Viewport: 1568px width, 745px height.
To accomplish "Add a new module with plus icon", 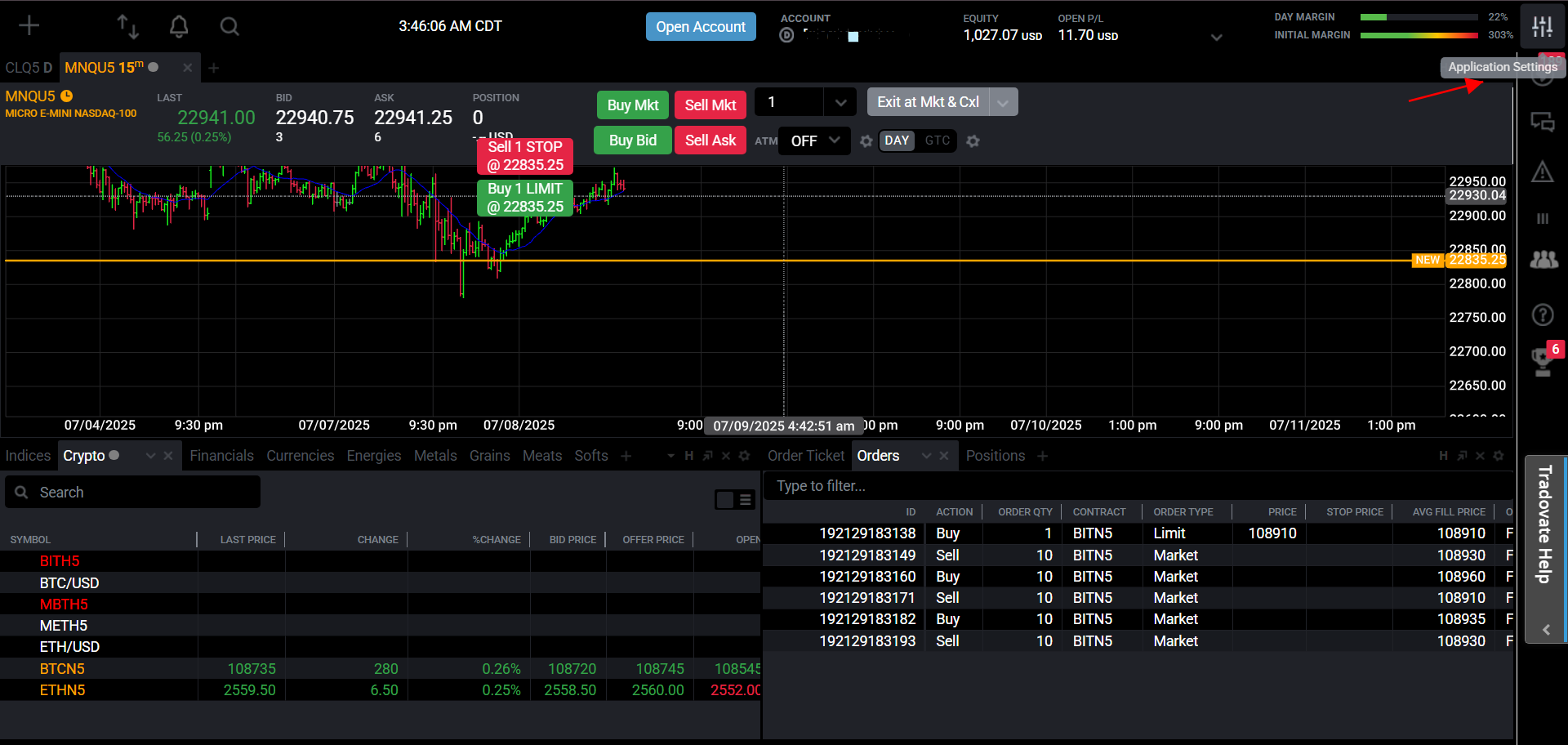I will (x=29, y=25).
